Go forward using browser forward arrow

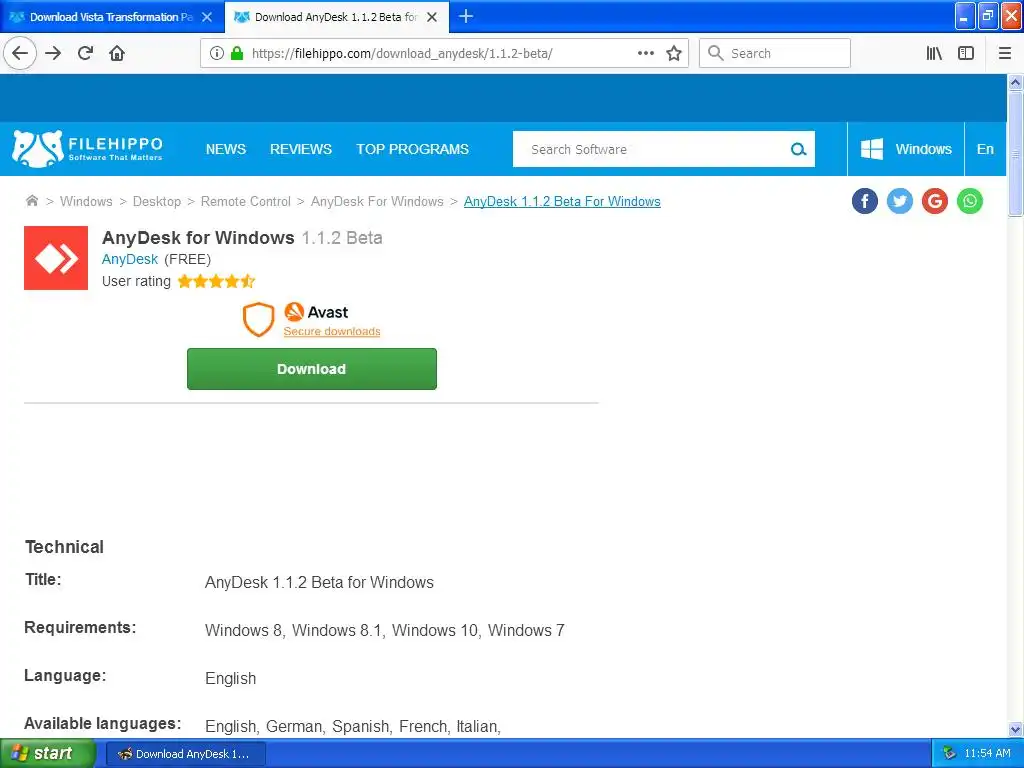[53, 53]
